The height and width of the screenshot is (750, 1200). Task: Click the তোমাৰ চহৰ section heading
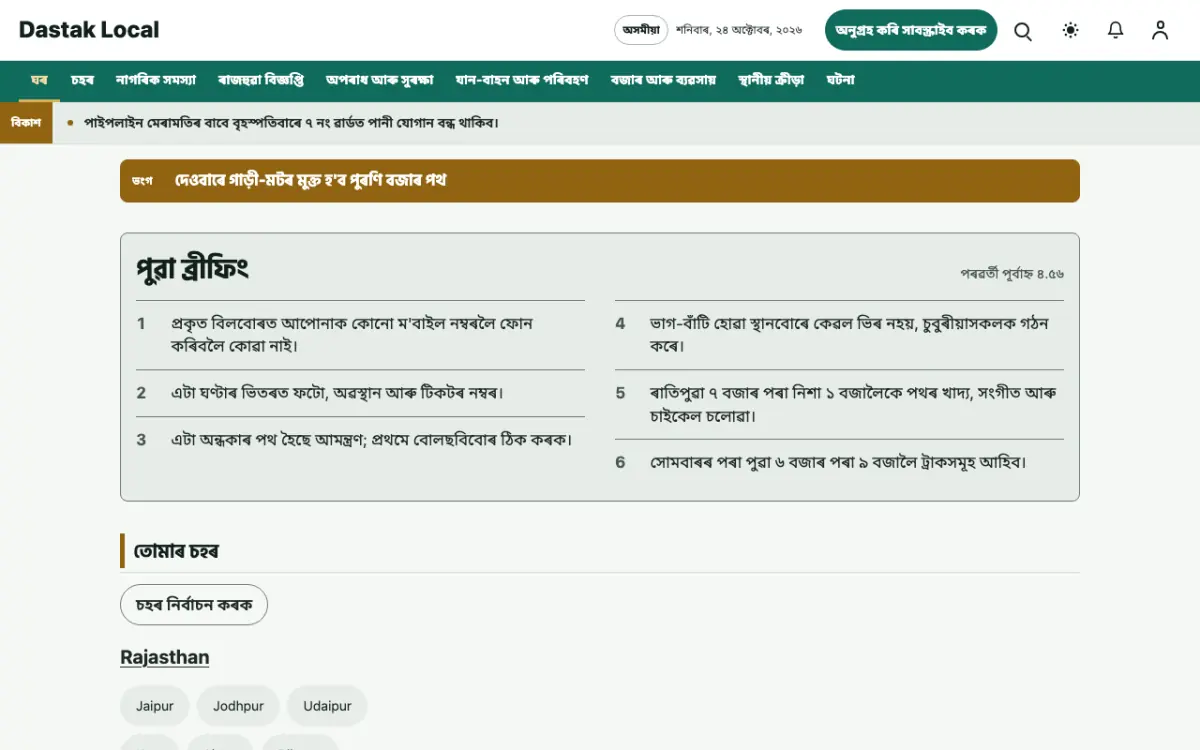click(176, 551)
